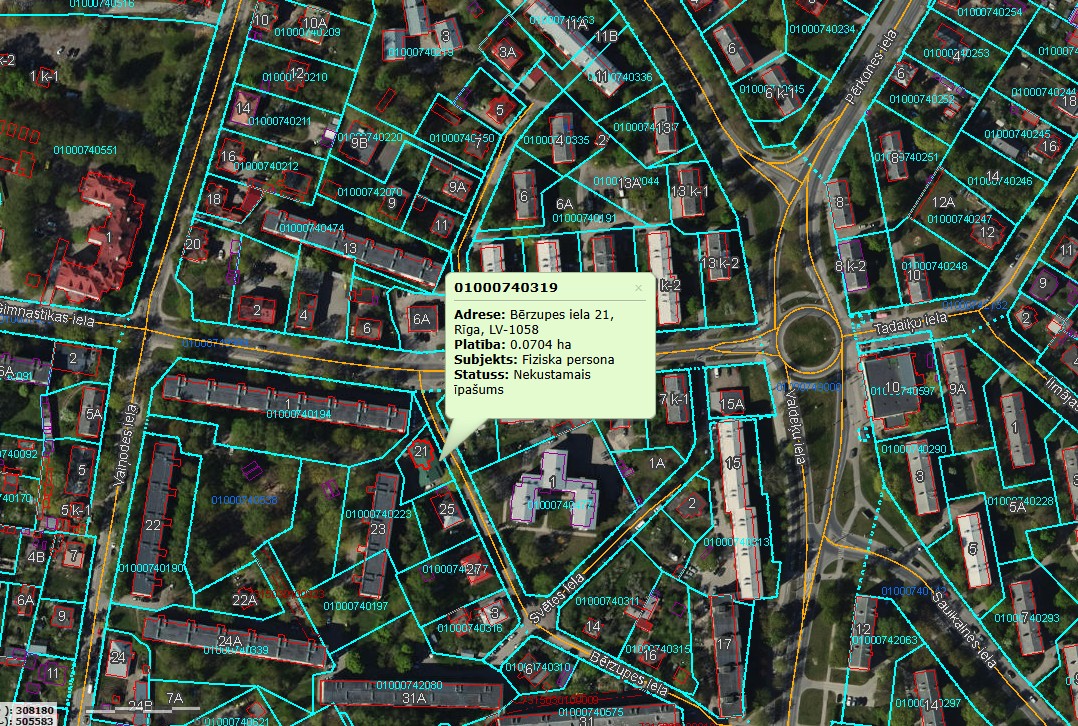Select parcel number 01000740316
This screenshot has width=1078, height=726.
(470, 628)
